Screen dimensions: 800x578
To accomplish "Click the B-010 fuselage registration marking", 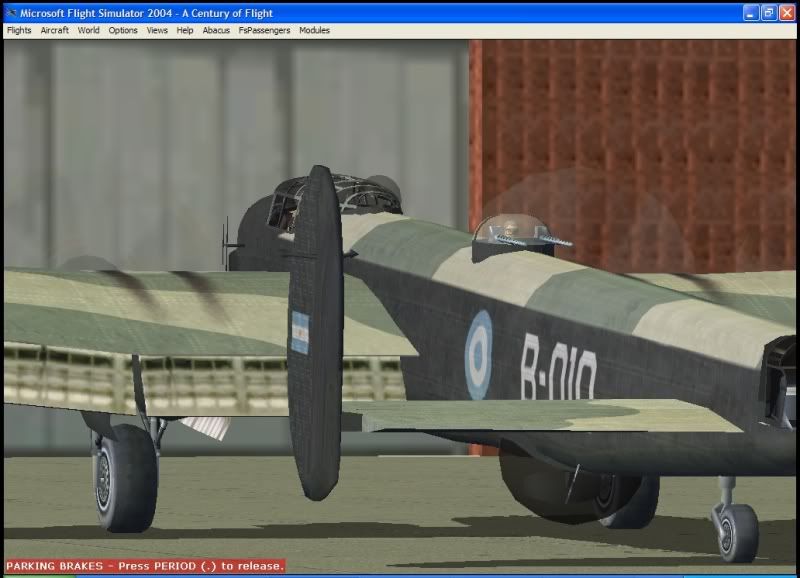I will click(558, 367).
